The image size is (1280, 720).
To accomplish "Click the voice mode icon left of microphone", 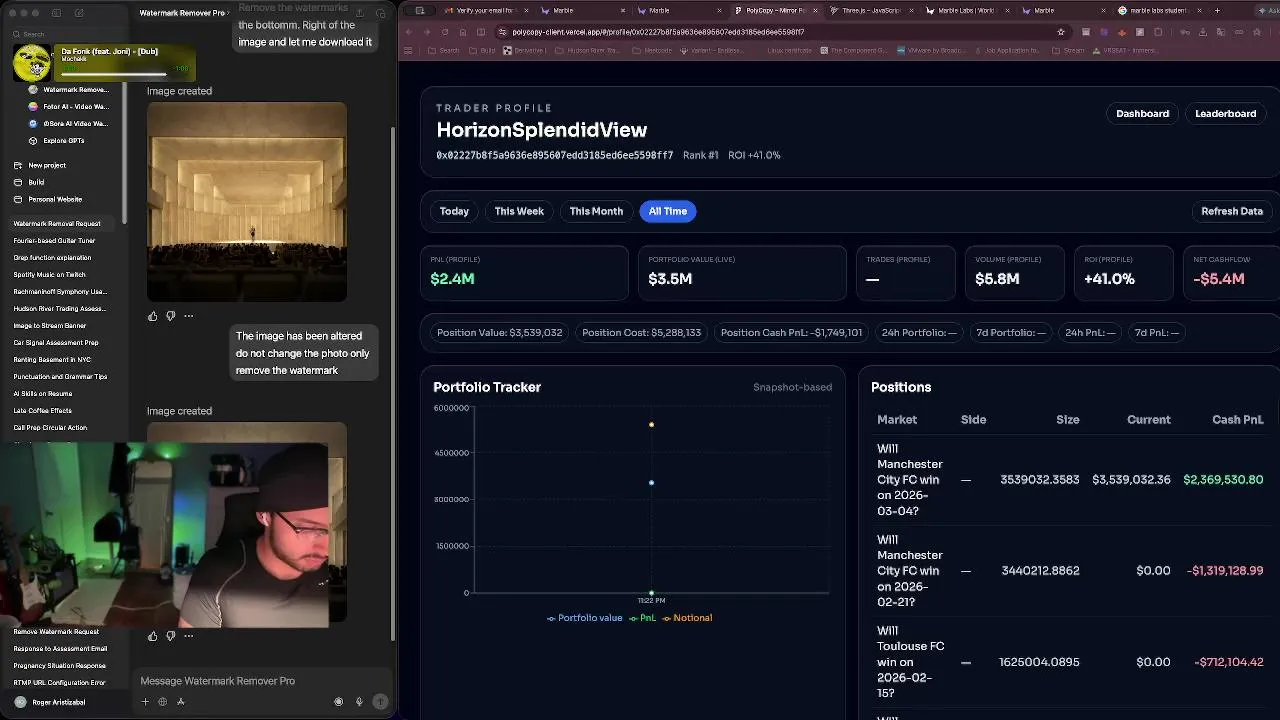I will click(339, 702).
